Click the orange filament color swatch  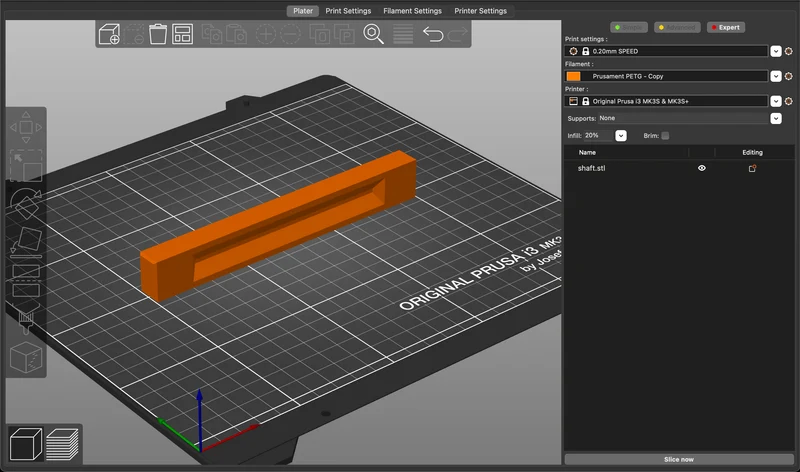(573, 76)
